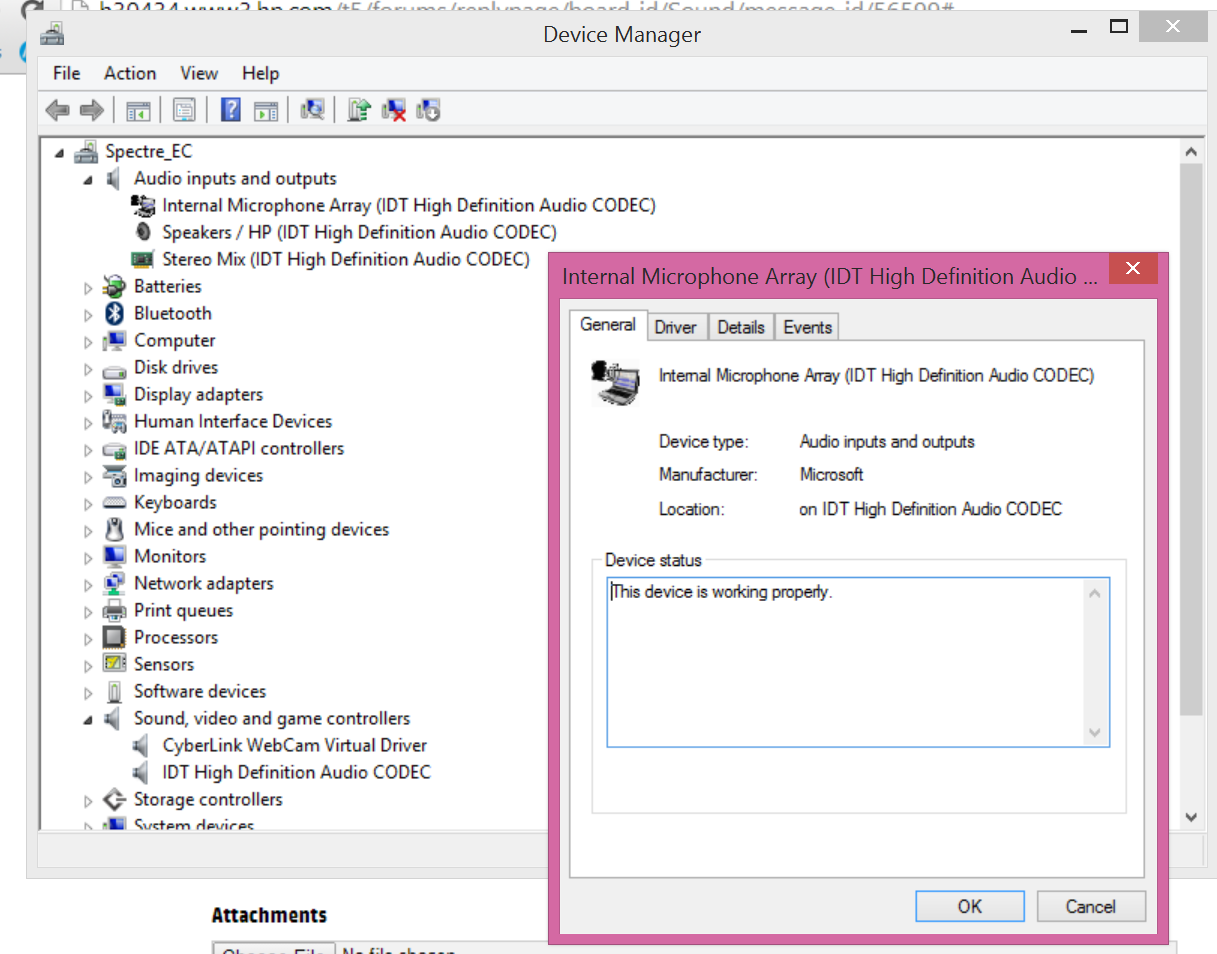
Task: Collapse the Audio inputs and outputs node
Action: [x=88, y=180]
